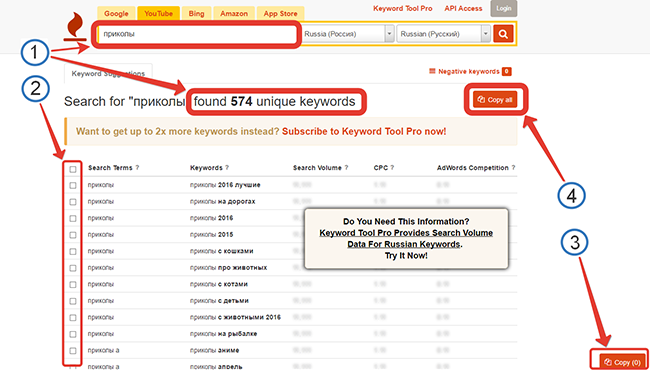Image resolution: width=650 pixels, height=370 pixels.
Task: Click Subscribe to Keyword Tool Pro now!
Action: pyautogui.click(x=364, y=132)
